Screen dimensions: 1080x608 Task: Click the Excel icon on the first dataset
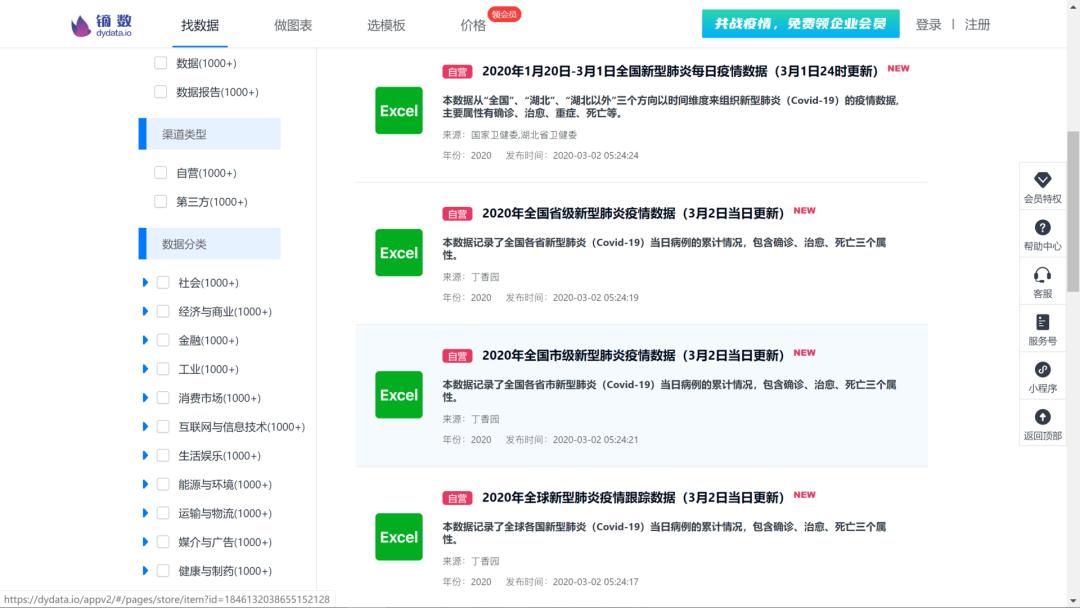(x=398, y=110)
